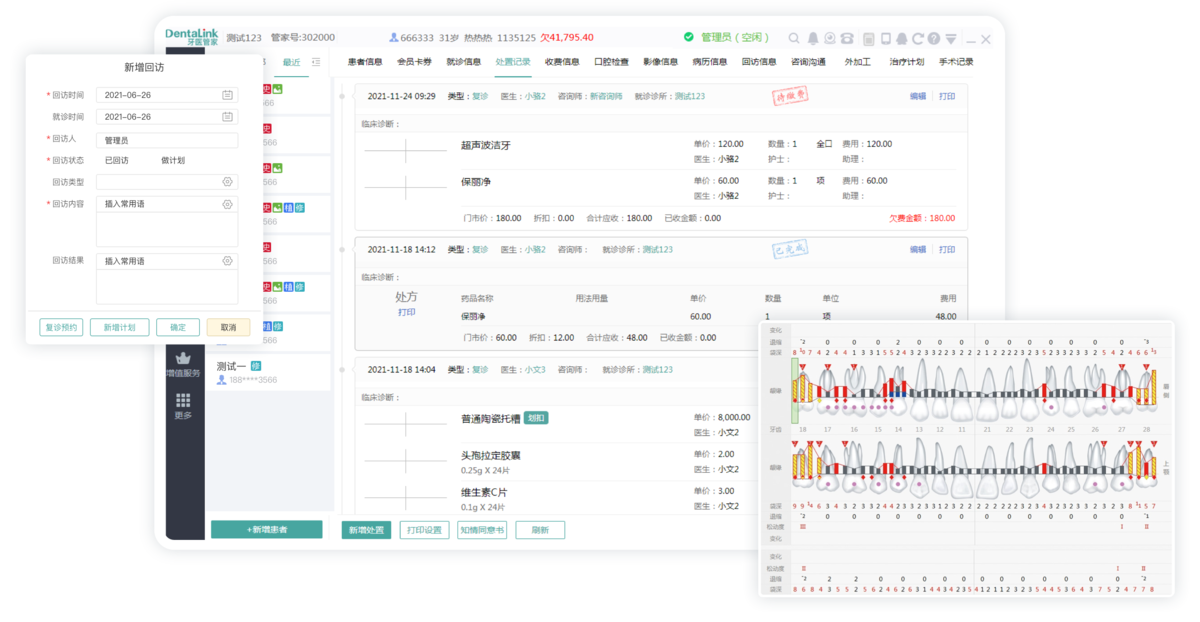
Task: Click 编辑 link on 2021-11-18 14:12 record
Action: pos(917,249)
